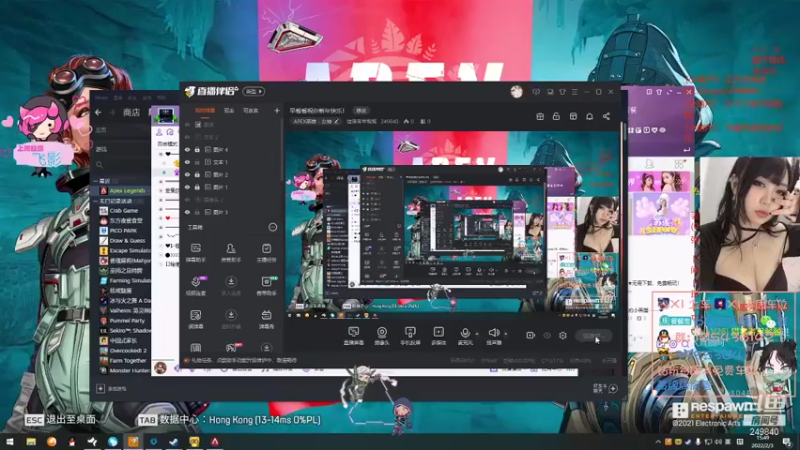Open the 带货助手 tool

click(266, 285)
